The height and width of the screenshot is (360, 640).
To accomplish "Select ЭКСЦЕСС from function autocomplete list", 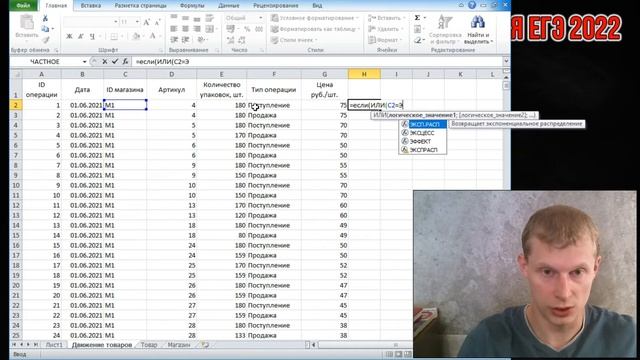I will pos(422,133).
